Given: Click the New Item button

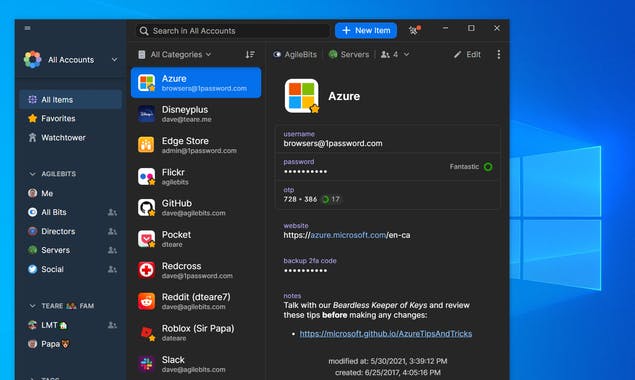Looking at the screenshot, I should pyautogui.click(x=366, y=30).
